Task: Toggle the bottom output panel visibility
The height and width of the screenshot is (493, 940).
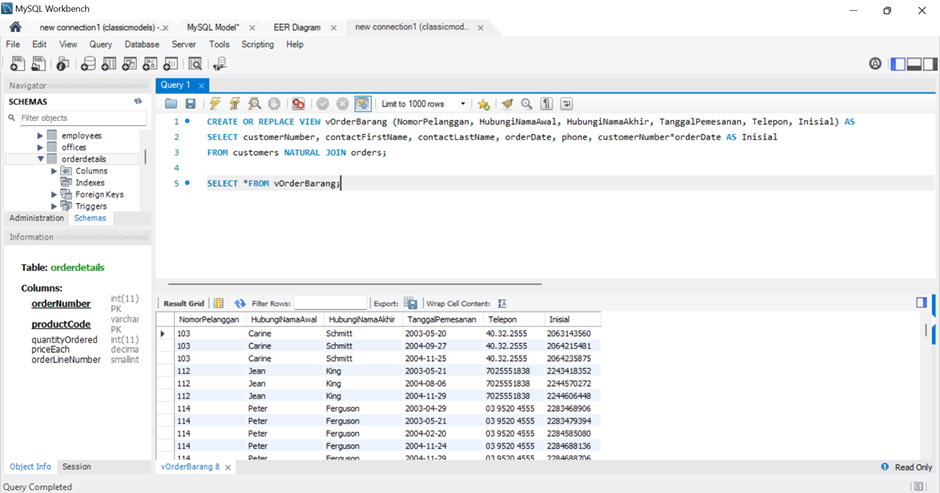Action: point(914,64)
